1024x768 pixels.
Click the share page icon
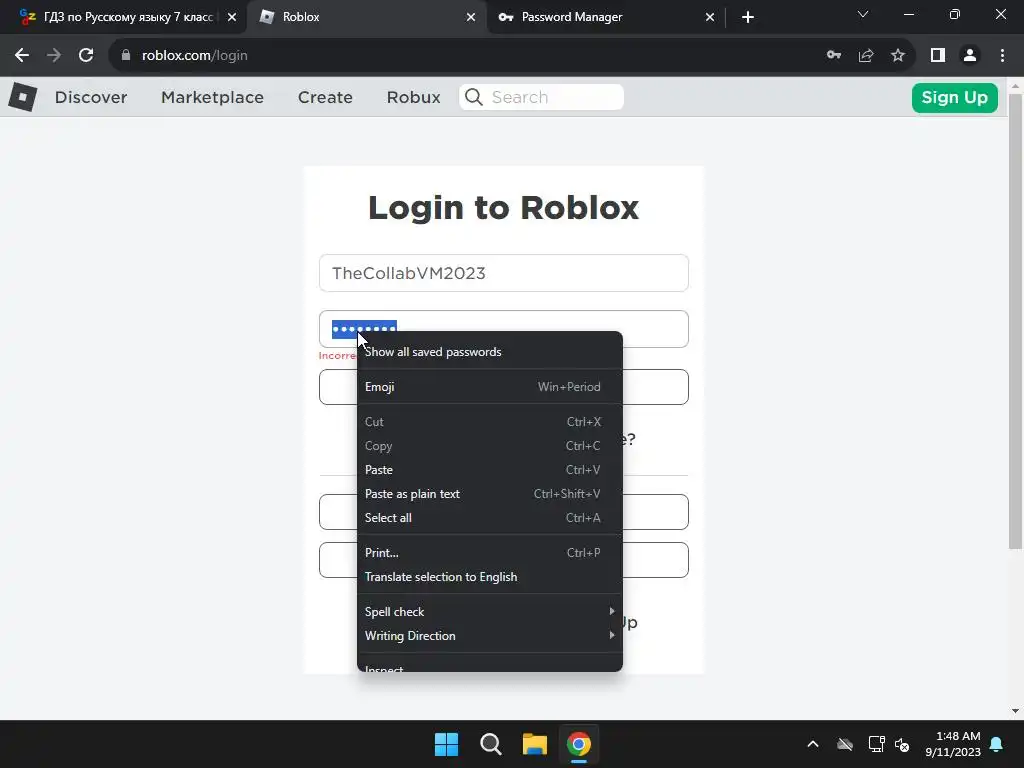pos(866,56)
